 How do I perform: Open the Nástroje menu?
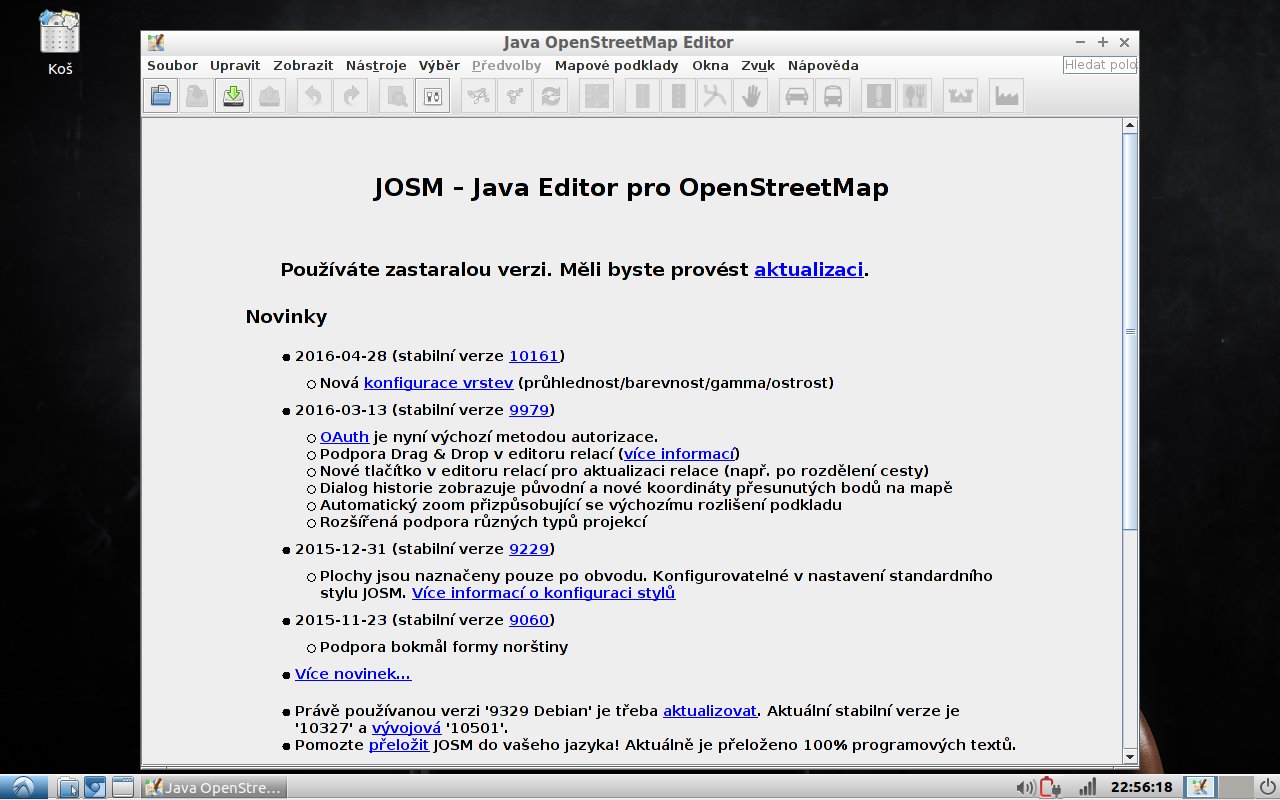tap(376, 65)
